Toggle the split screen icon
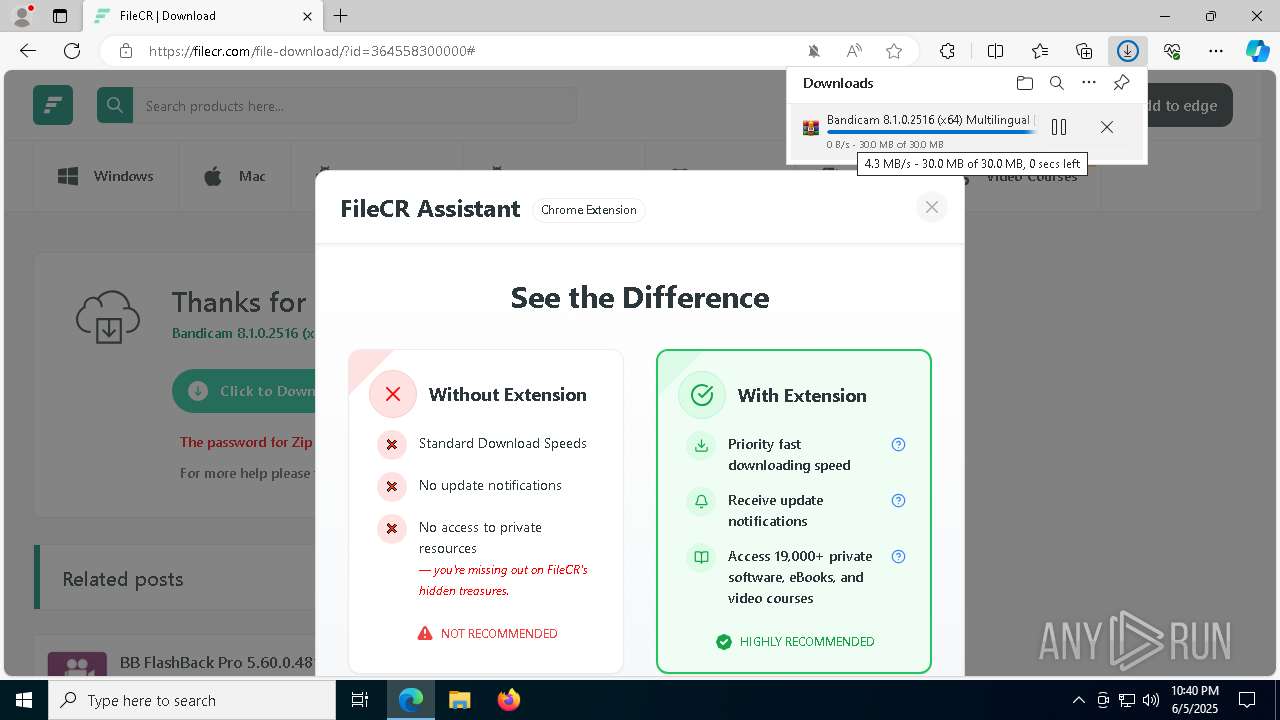The image size is (1280, 720). point(995,51)
